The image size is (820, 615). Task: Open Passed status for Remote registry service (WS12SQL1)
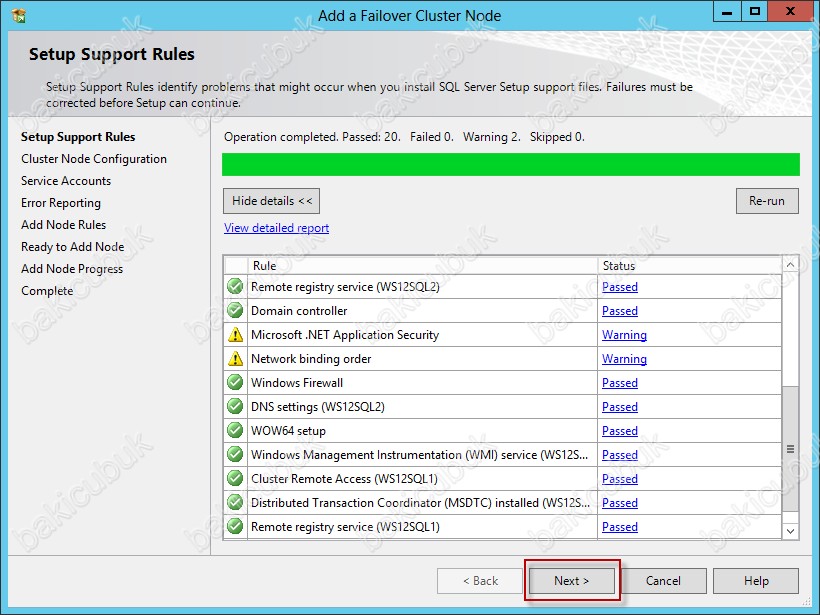[x=620, y=527]
